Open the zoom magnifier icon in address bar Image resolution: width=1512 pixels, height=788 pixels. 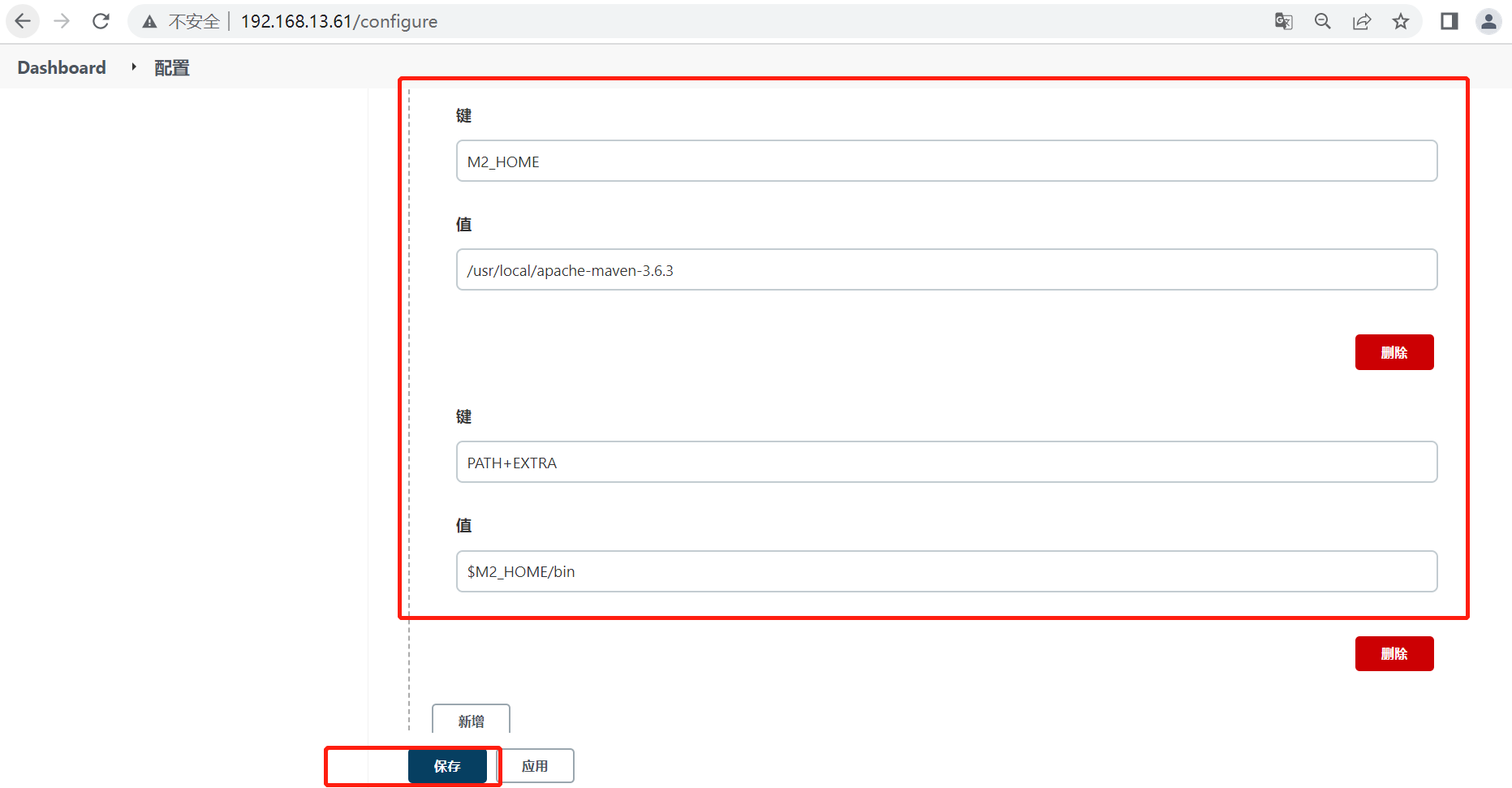point(1322,21)
